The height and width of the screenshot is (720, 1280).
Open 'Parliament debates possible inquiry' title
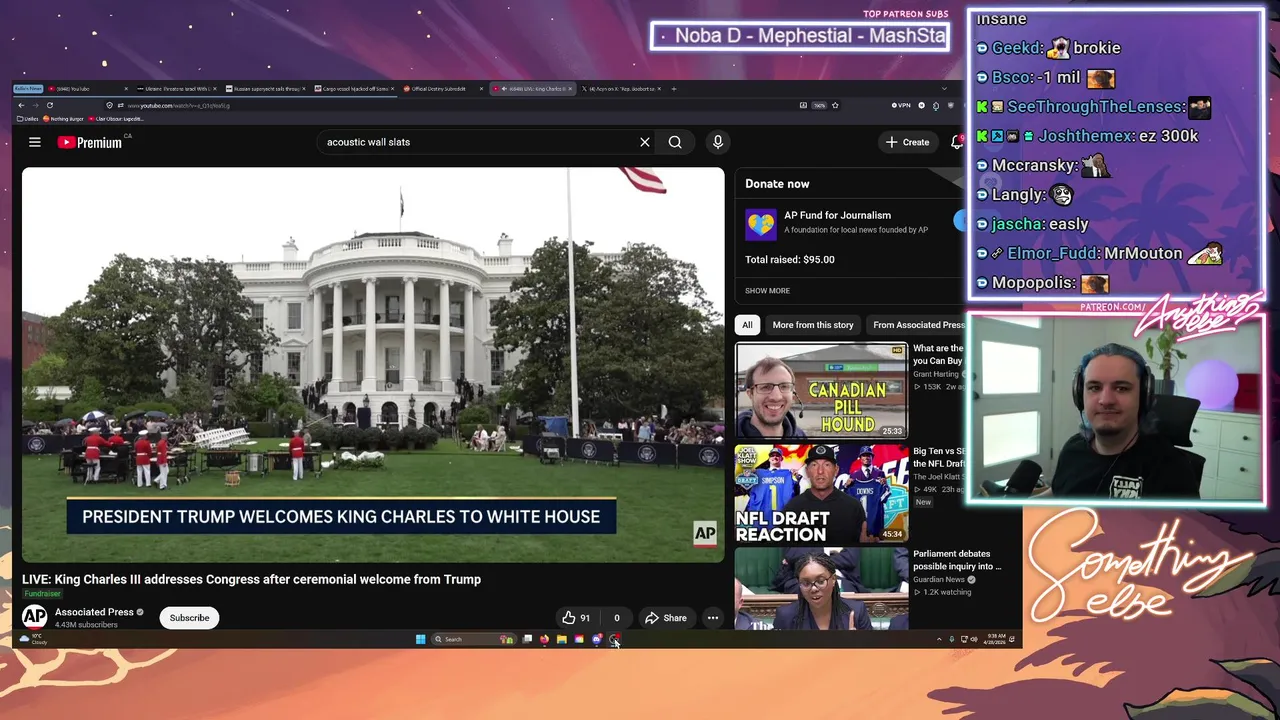coord(957,560)
